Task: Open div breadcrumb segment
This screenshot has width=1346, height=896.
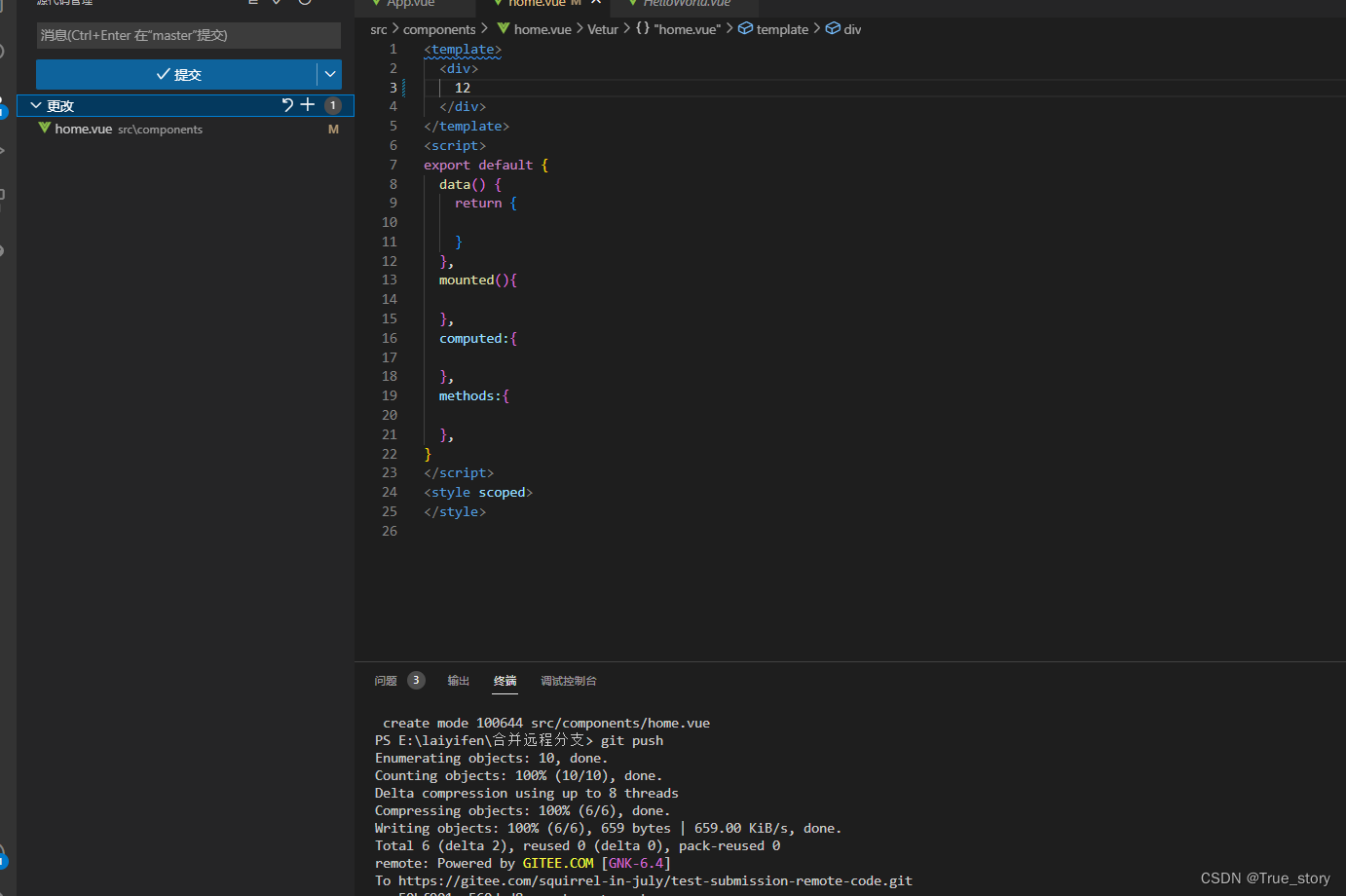Action: tap(852, 29)
